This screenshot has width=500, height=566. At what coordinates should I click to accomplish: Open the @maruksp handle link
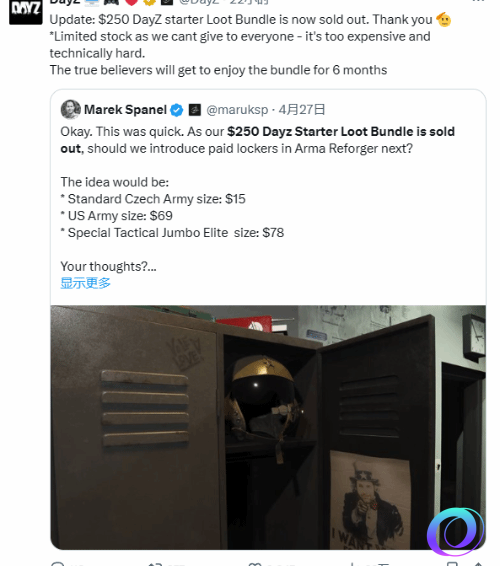coord(237,110)
